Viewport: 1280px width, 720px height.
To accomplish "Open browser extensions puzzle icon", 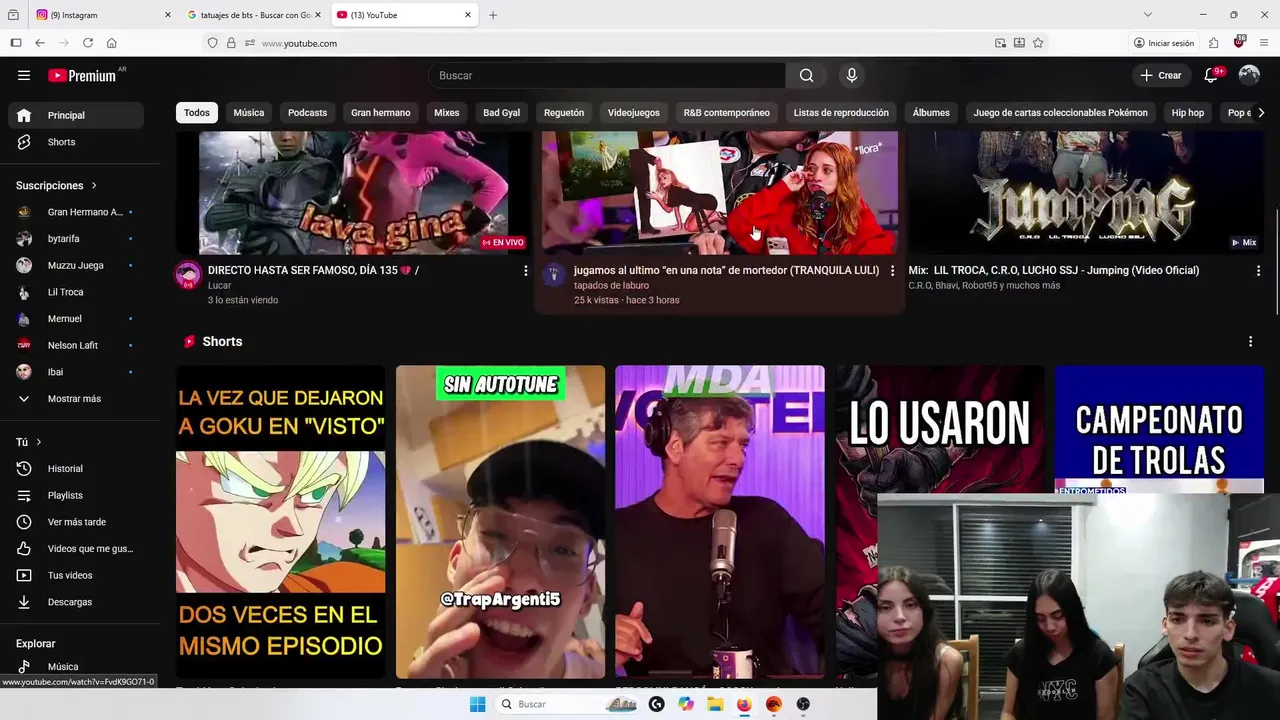I will (1213, 43).
